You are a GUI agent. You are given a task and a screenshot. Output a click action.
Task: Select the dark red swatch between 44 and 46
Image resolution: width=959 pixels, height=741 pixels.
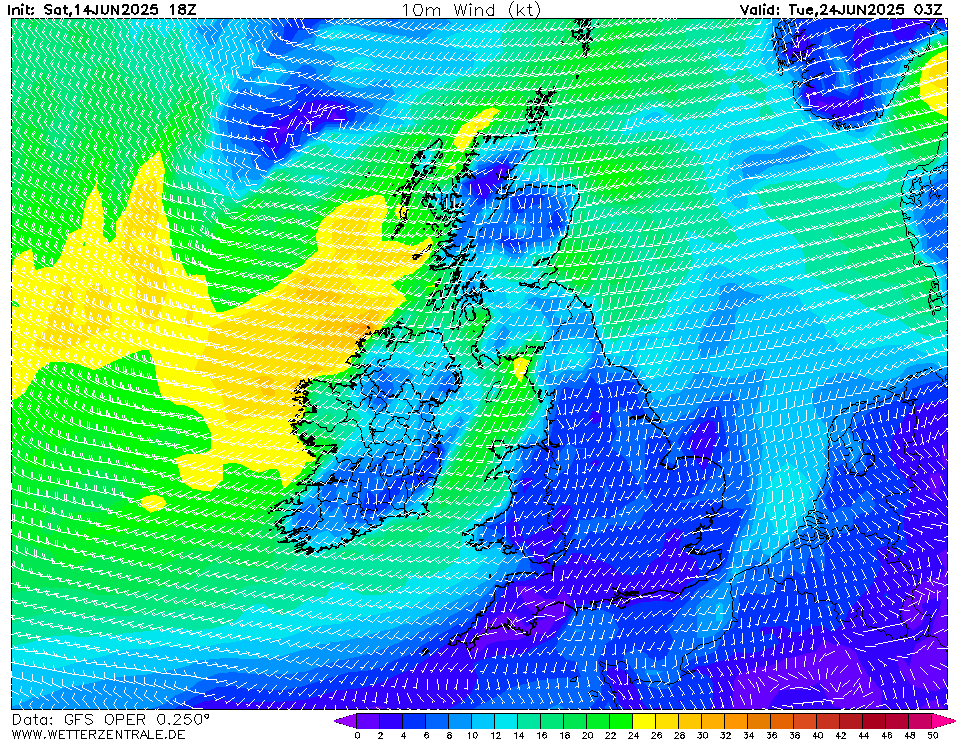[875, 721]
